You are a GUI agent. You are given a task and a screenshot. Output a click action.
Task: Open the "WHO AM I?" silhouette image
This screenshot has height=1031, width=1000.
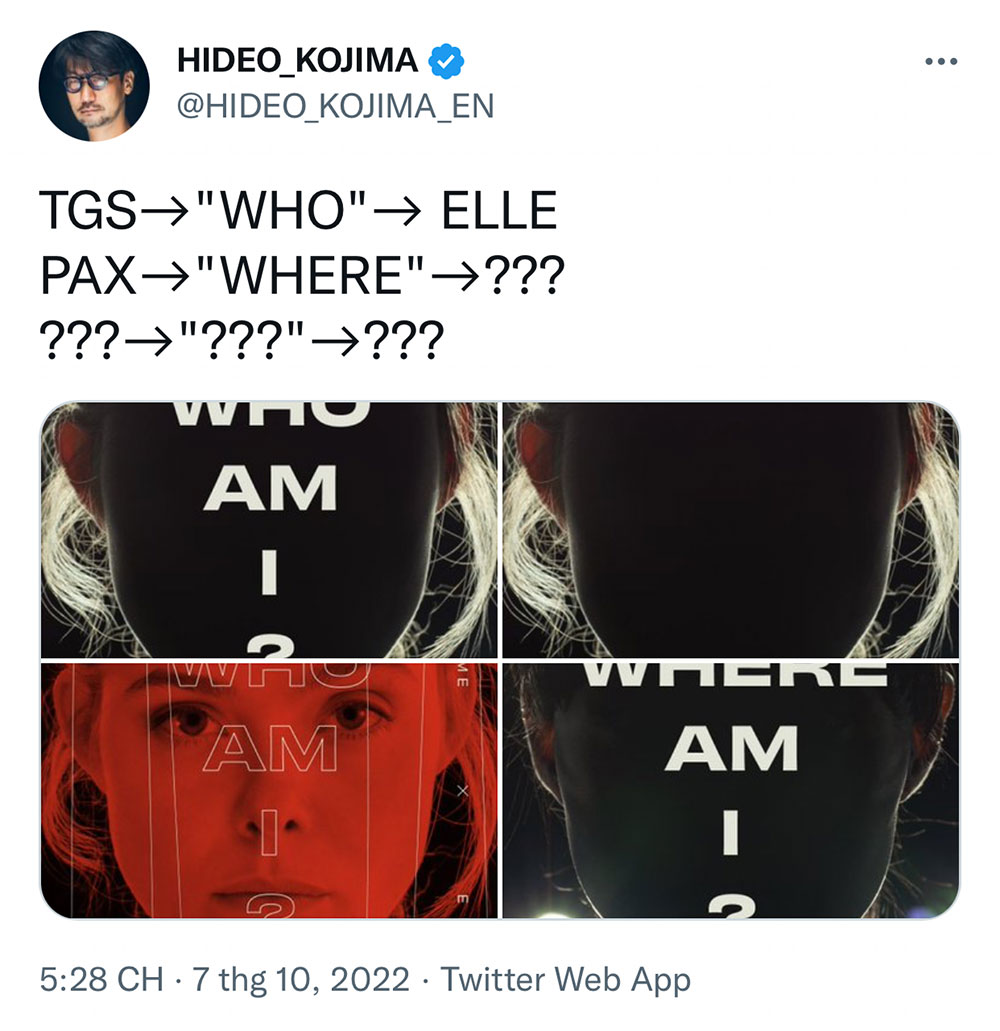point(269,529)
